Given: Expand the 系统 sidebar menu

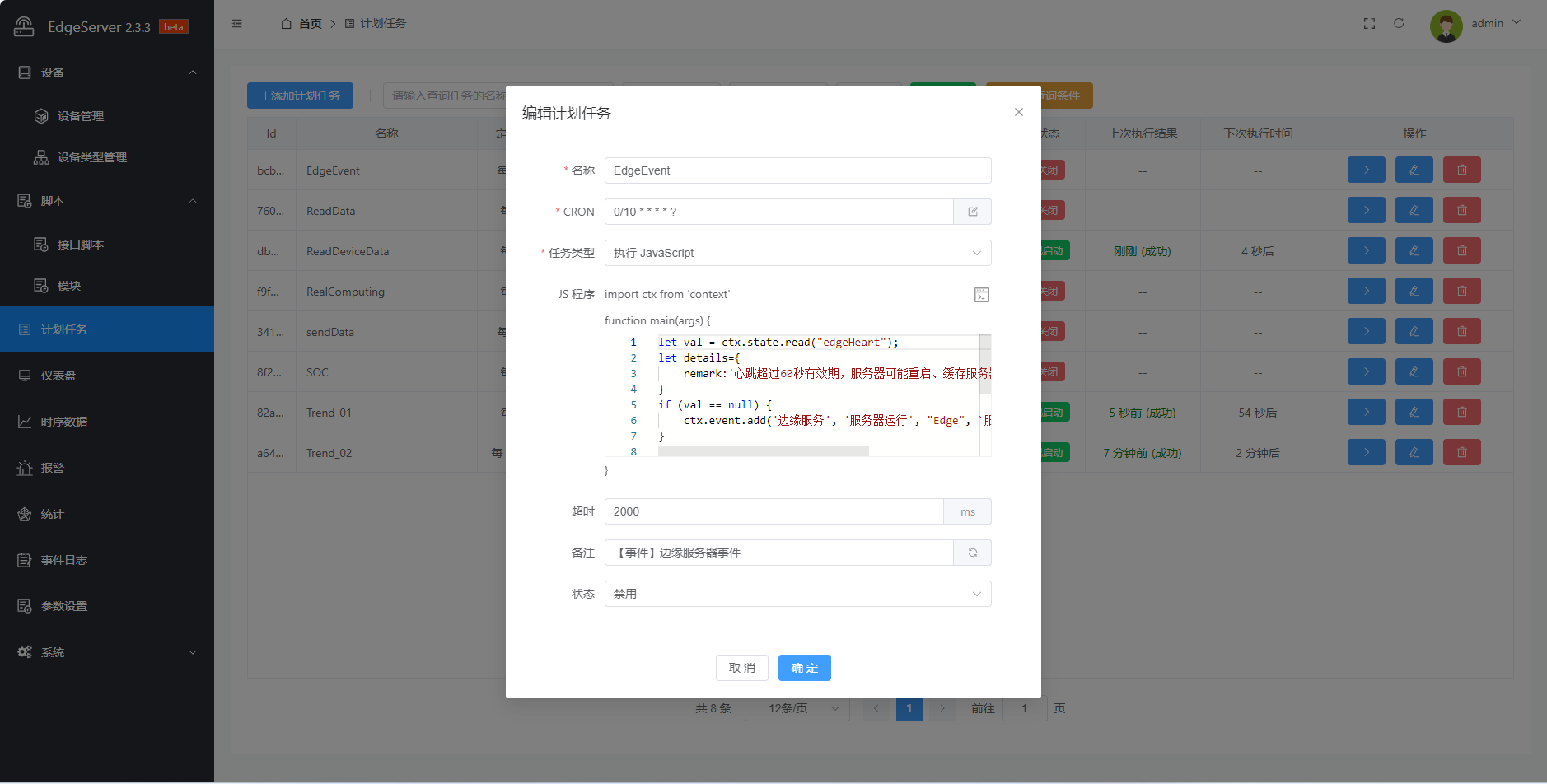Looking at the screenshot, I should [x=107, y=652].
